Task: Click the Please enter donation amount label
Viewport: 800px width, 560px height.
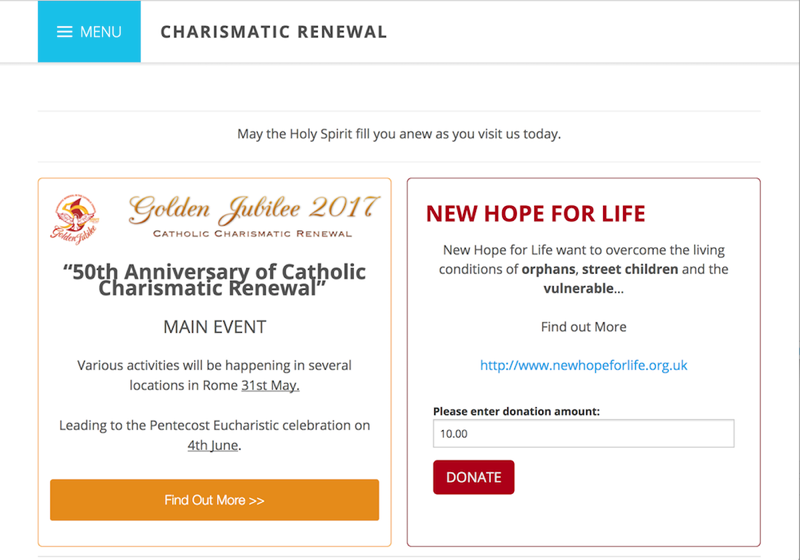Action: [x=516, y=411]
